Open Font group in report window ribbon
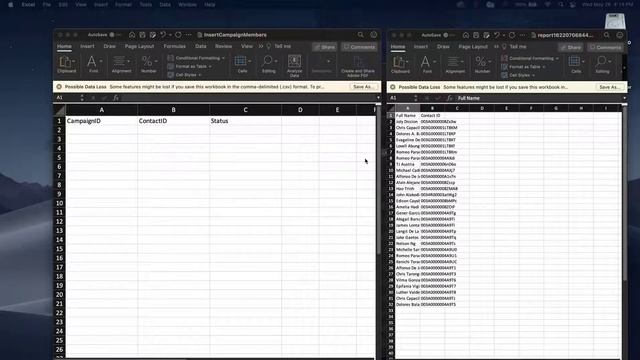 click(x=427, y=65)
